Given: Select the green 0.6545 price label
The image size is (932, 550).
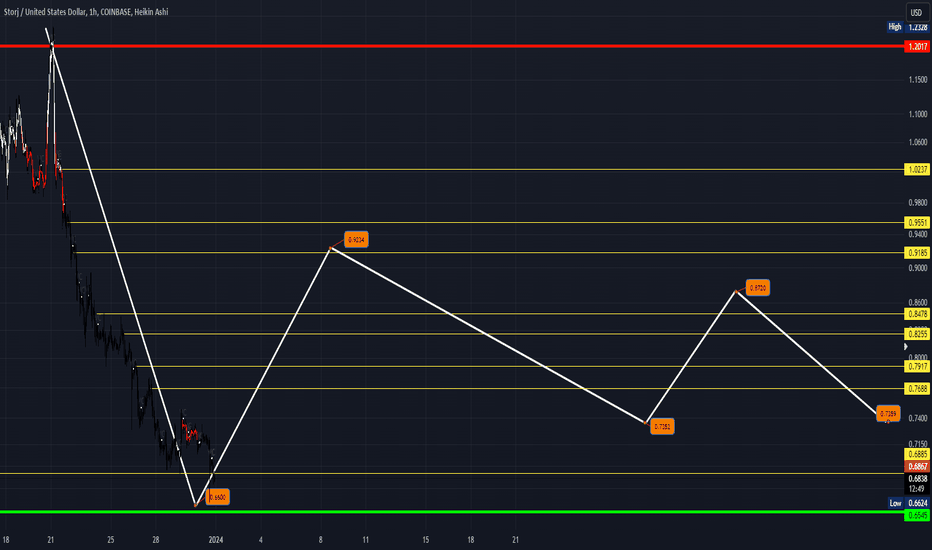Looking at the screenshot, I should [x=917, y=516].
